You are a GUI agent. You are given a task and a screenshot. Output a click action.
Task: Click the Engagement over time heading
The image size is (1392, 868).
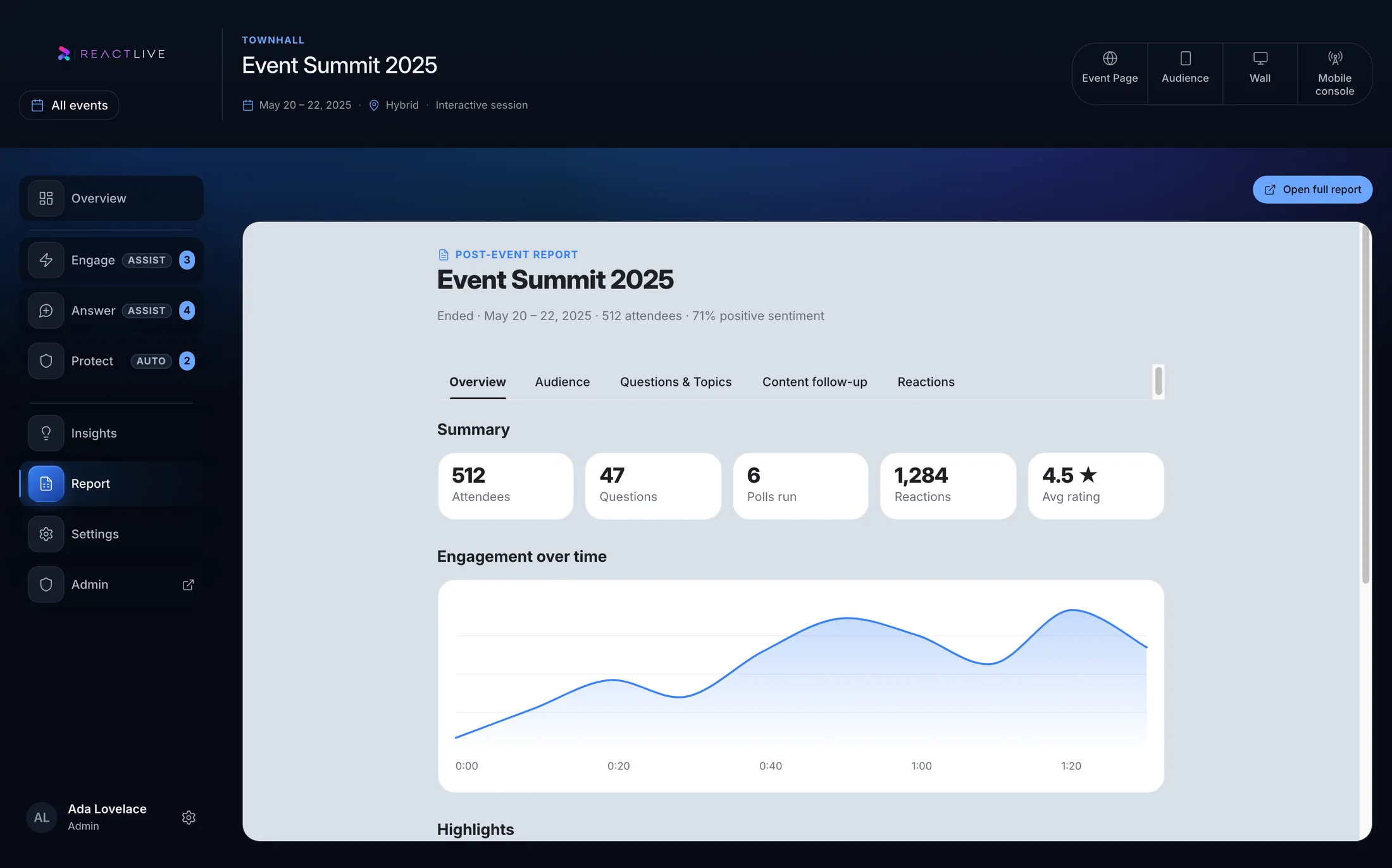(521, 557)
